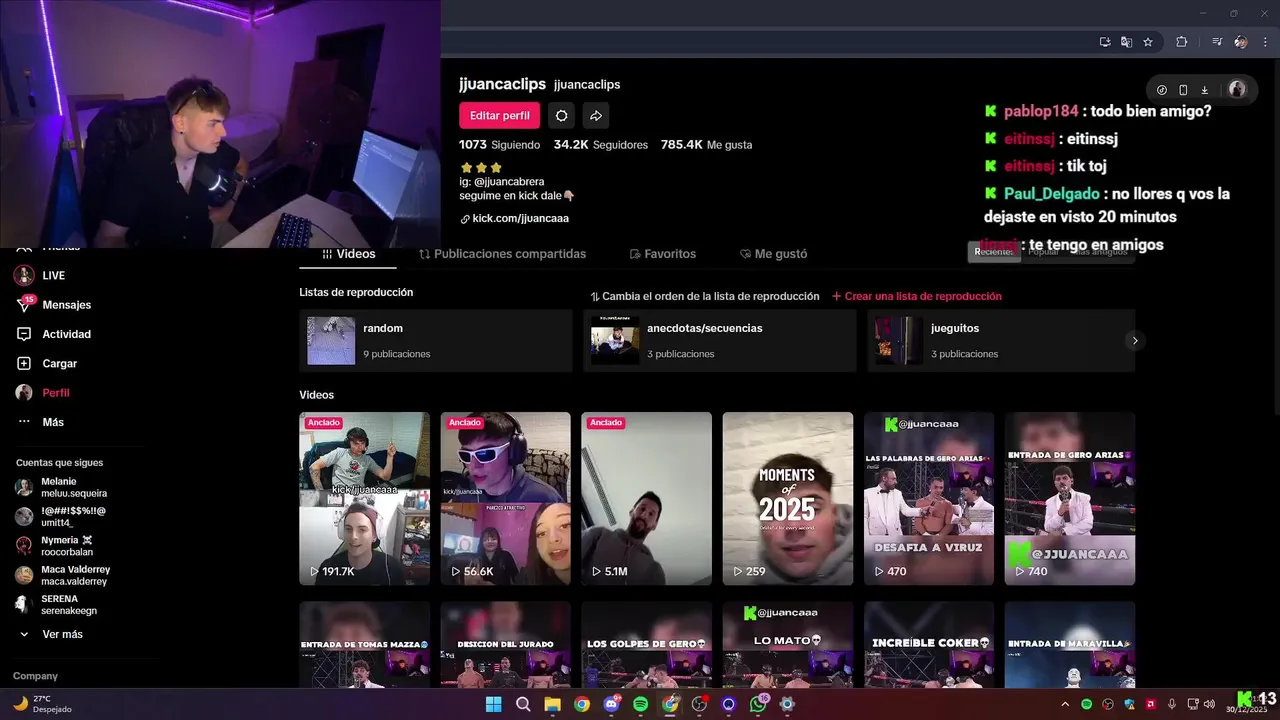Open the Entrada de Maravilla video
Viewport: 1280px width, 720px height.
tap(1070, 645)
